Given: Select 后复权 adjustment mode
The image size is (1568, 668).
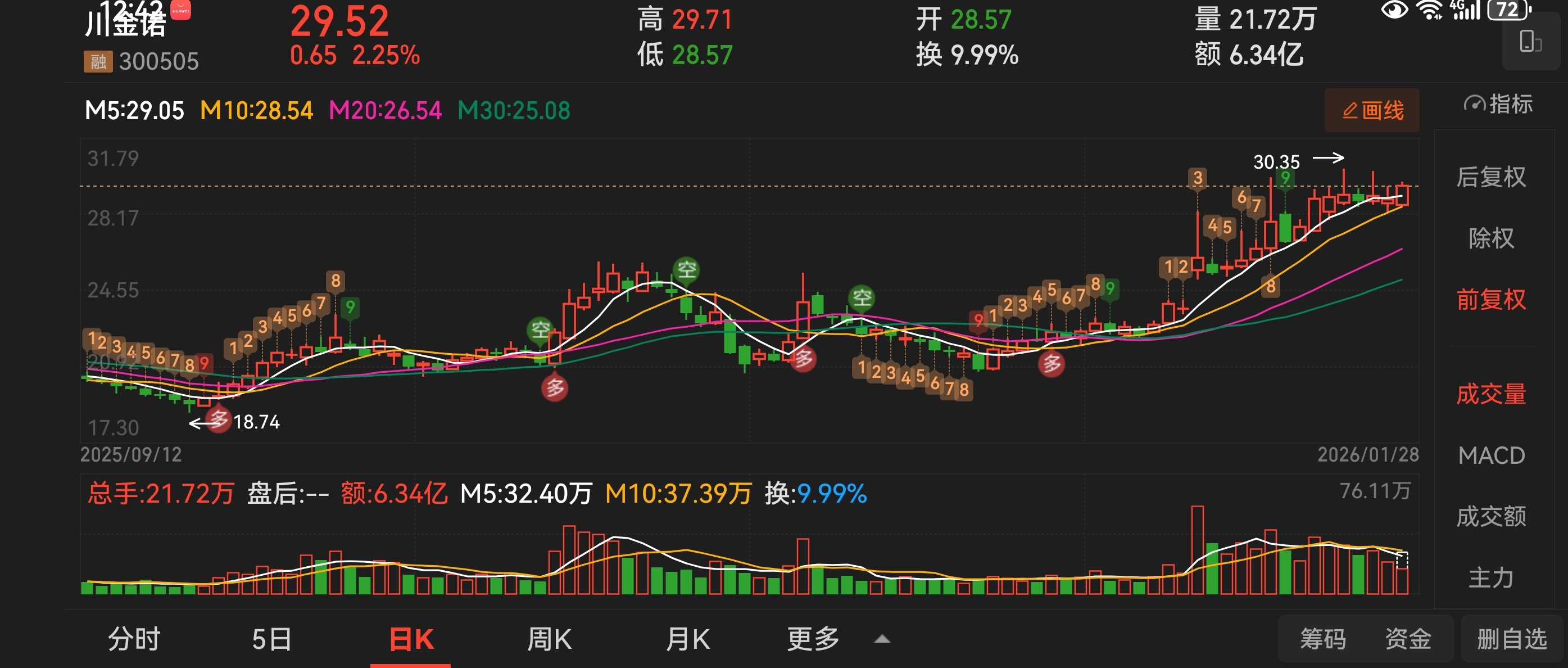Looking at the screenshot, I should [1490, 177].
